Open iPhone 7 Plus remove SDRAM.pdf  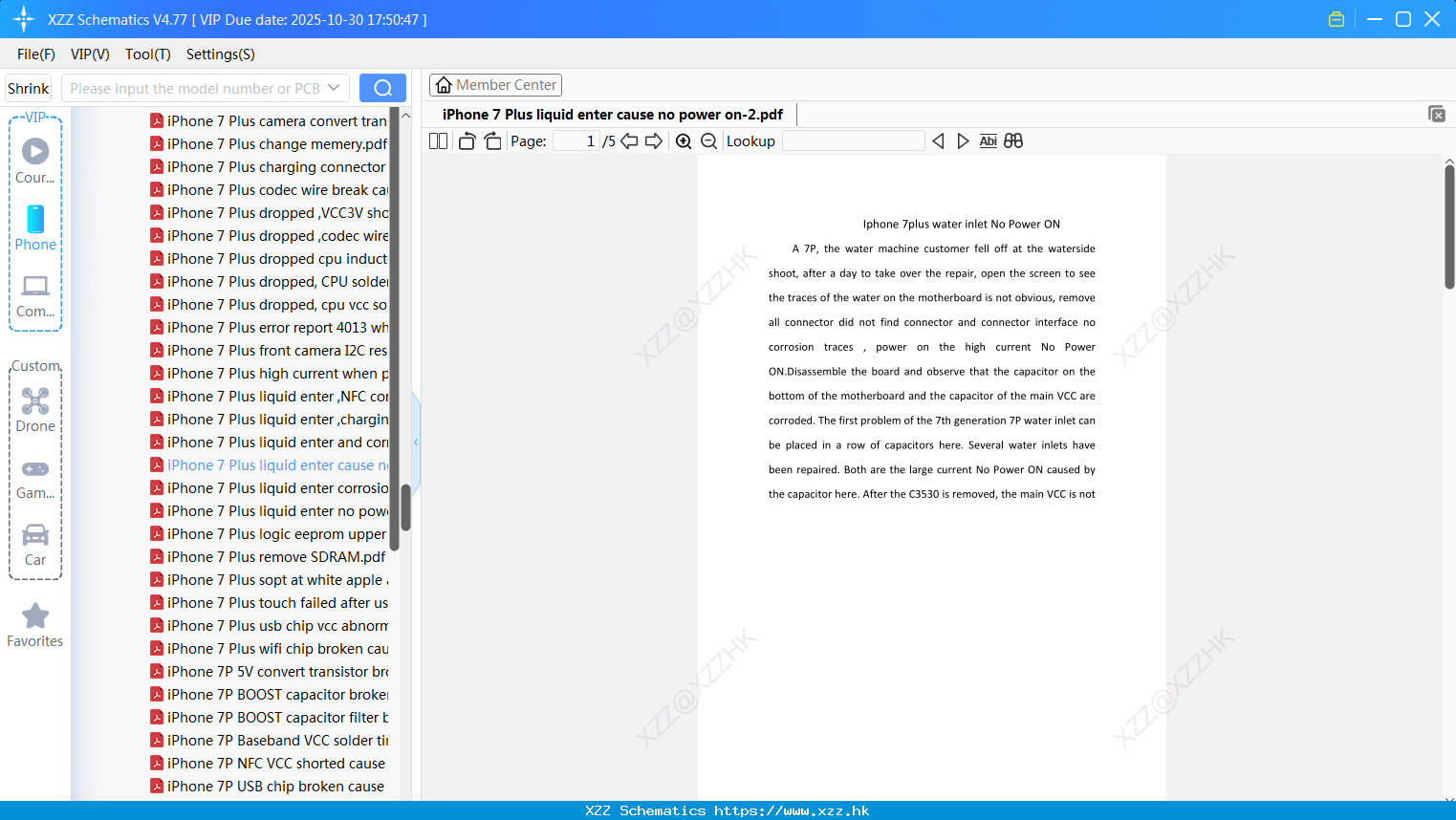click(269, 557)
